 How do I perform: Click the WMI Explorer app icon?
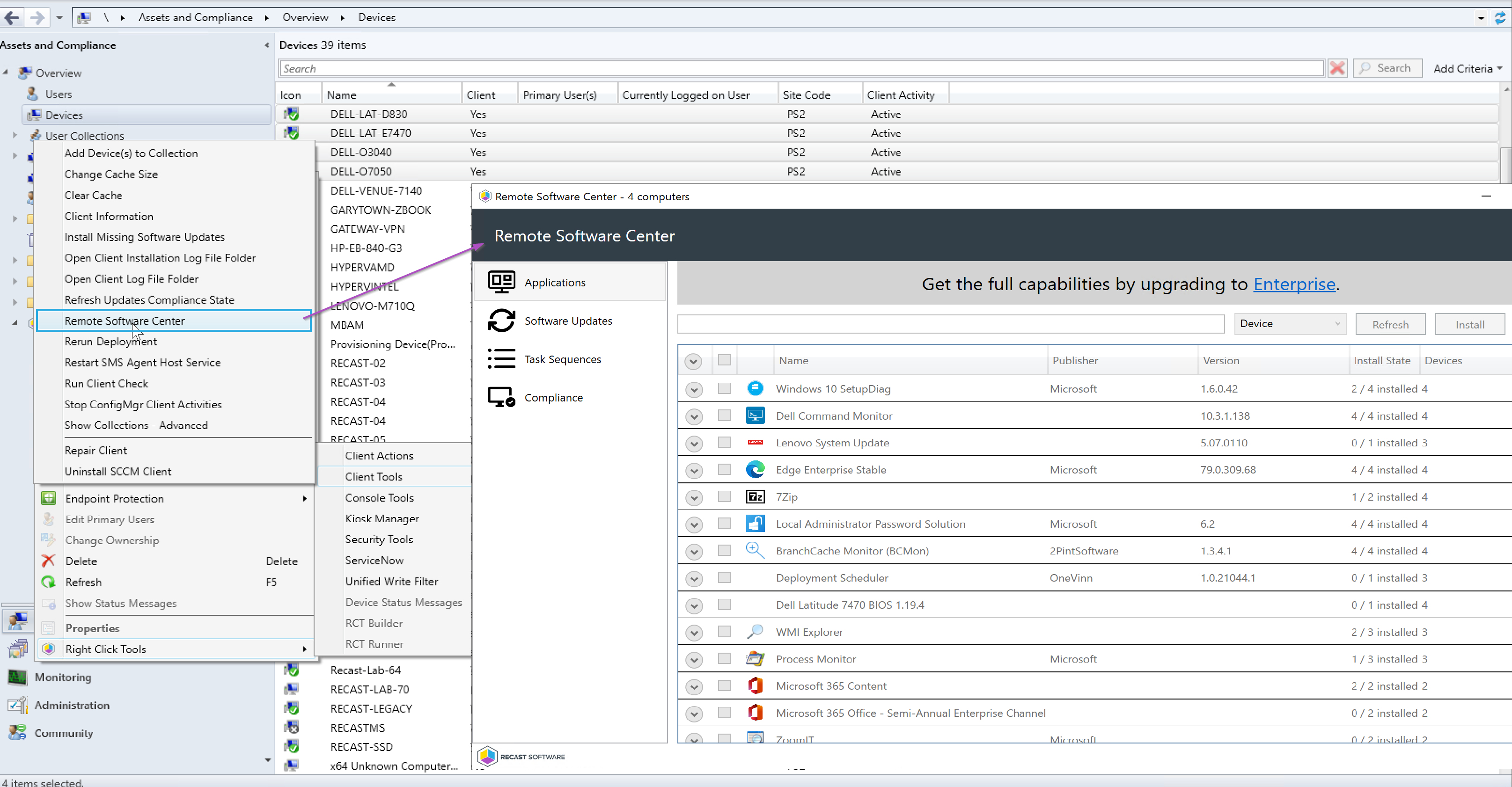[x=755, y=632]
